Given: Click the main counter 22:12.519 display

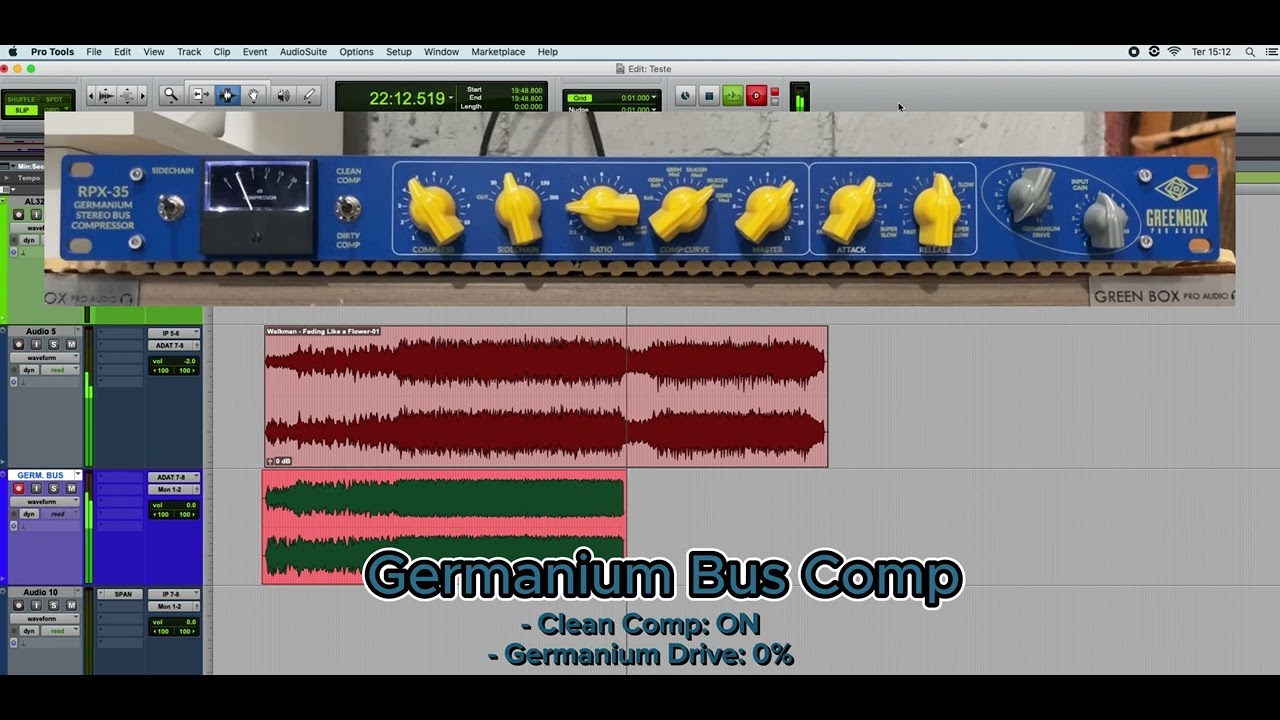Looking at the screenshot, I should click(x=407, y=98).
